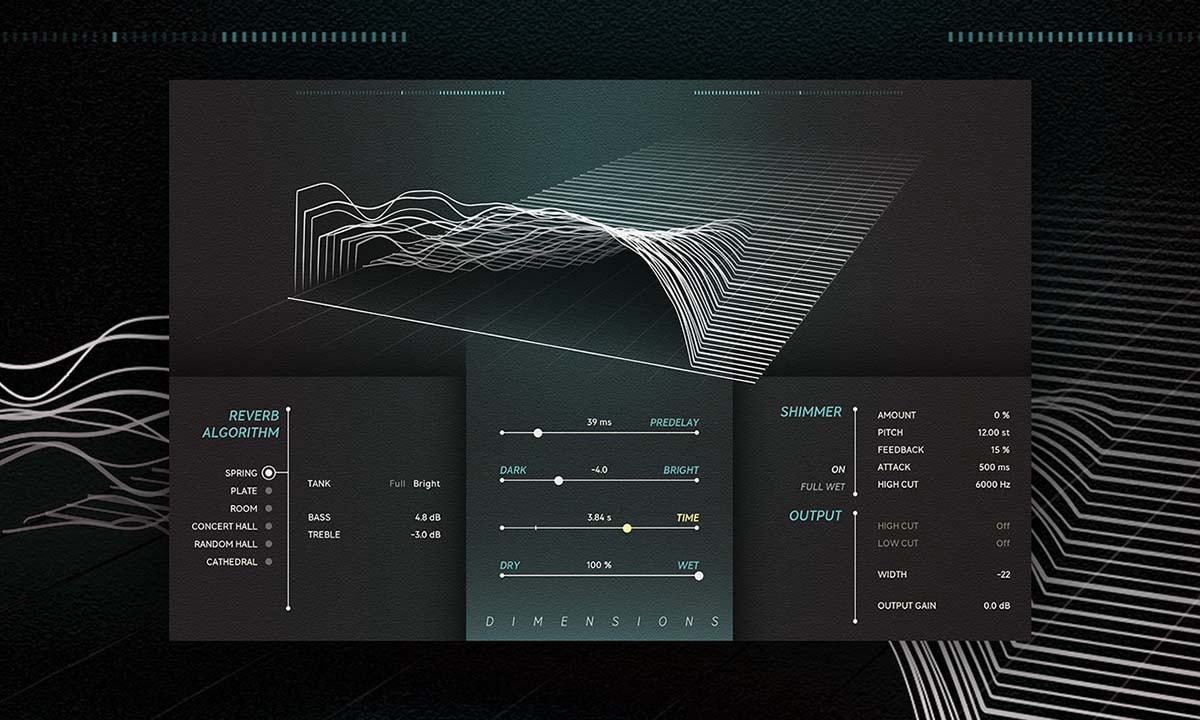Click the Dry/Wet slider handle

click(698, 575)
